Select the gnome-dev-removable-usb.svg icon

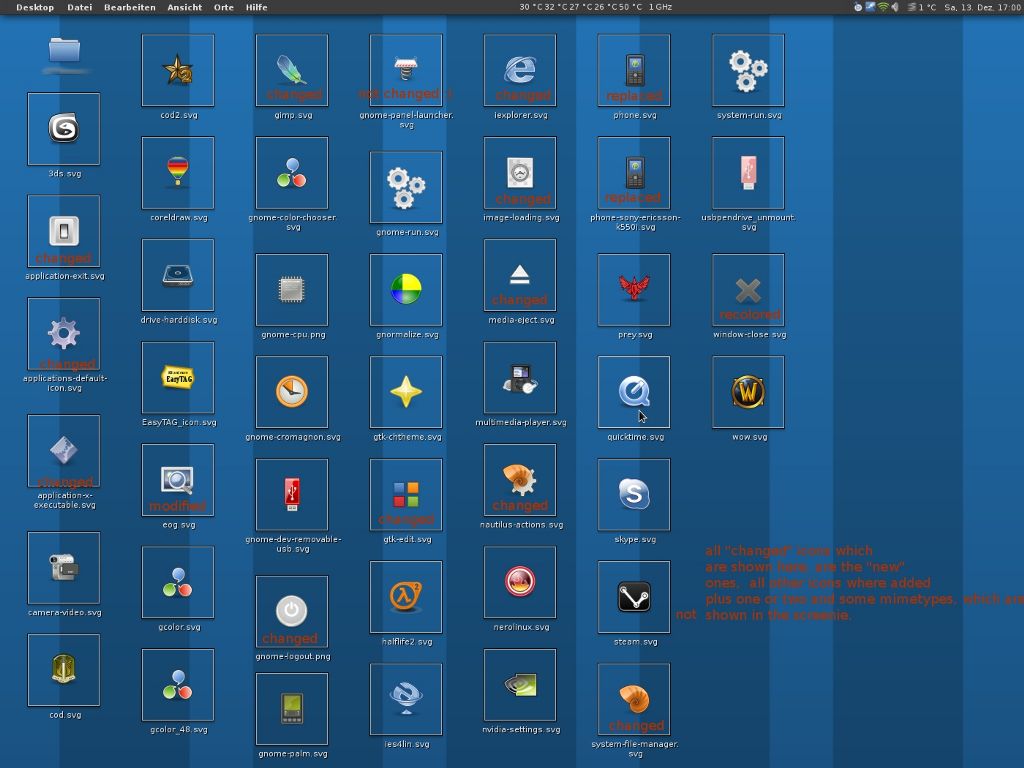coord(292,494)
